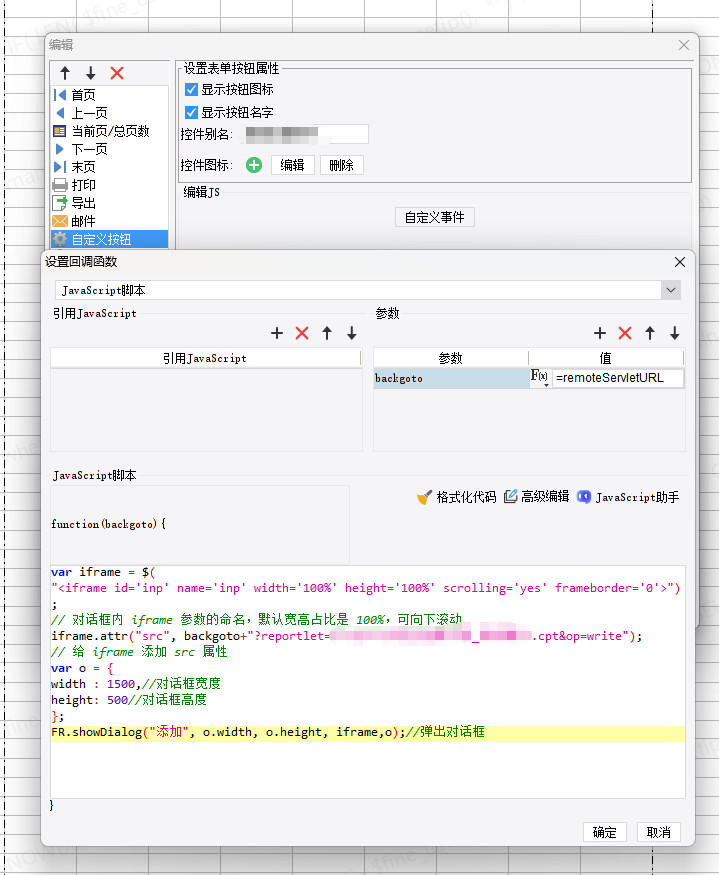Select 自定义按钮 in the toolbar list
Viewport: 719px width, 875px height.
[100, 239]
